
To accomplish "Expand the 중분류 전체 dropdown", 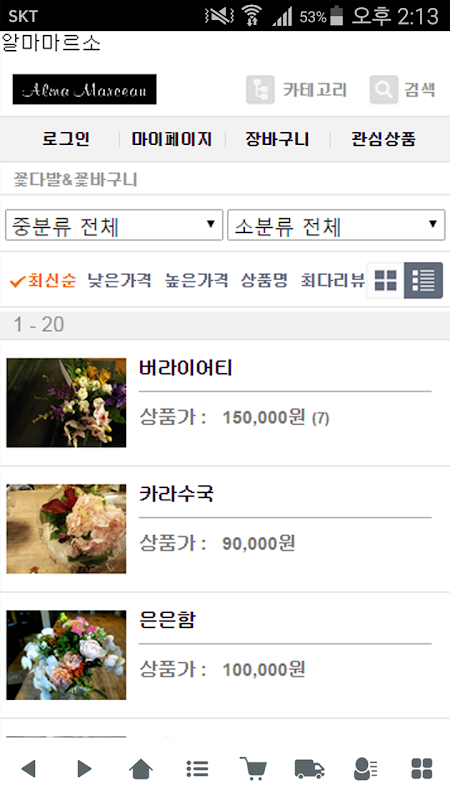I will [x=114, y=225].
